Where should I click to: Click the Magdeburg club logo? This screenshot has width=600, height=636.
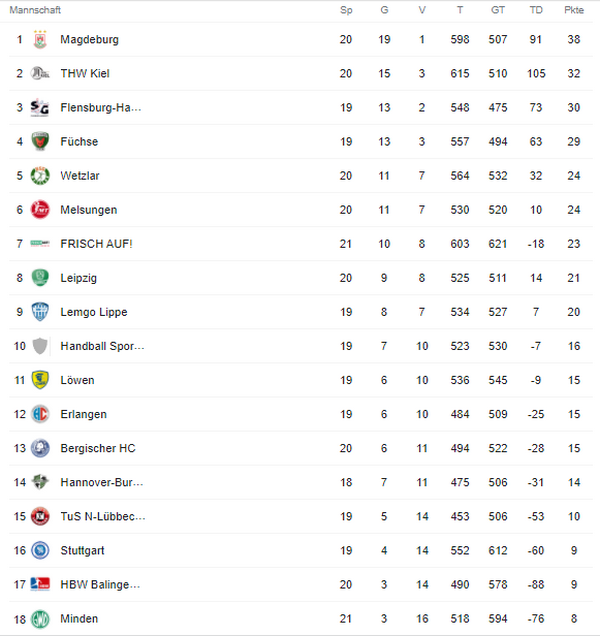point(40,40)
